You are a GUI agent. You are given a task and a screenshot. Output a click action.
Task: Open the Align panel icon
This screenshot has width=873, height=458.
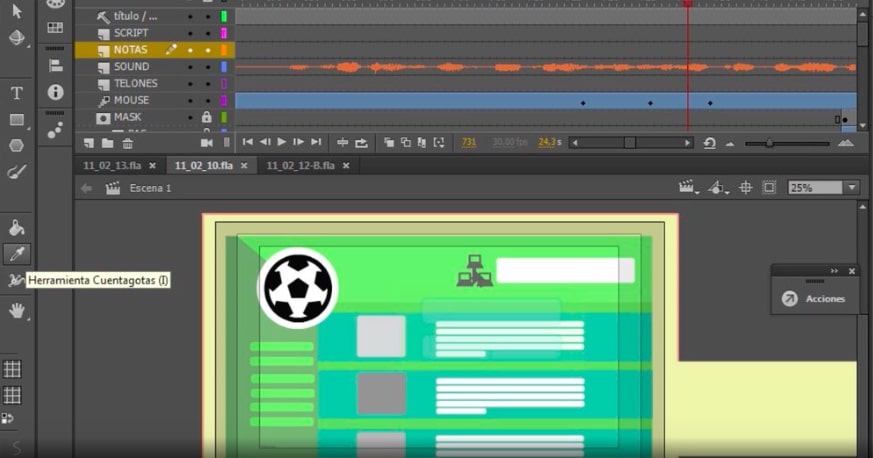point(55,66)
